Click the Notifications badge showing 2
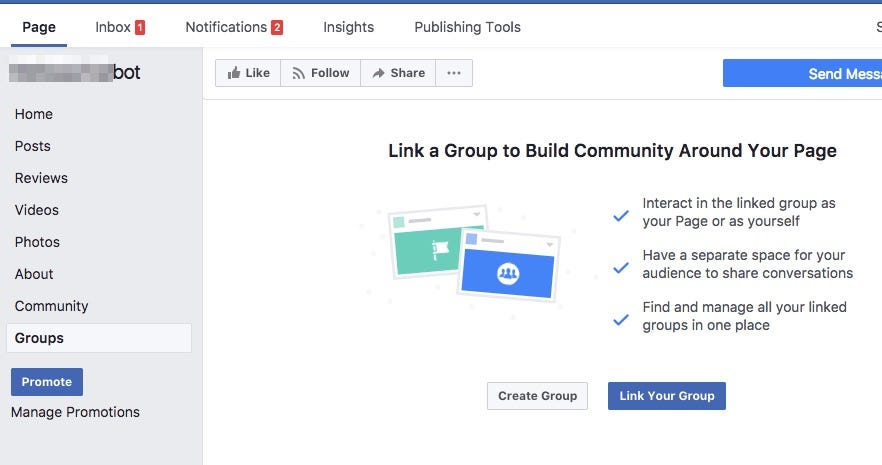This screenshot has width=882, height=465. click(277, 28)
